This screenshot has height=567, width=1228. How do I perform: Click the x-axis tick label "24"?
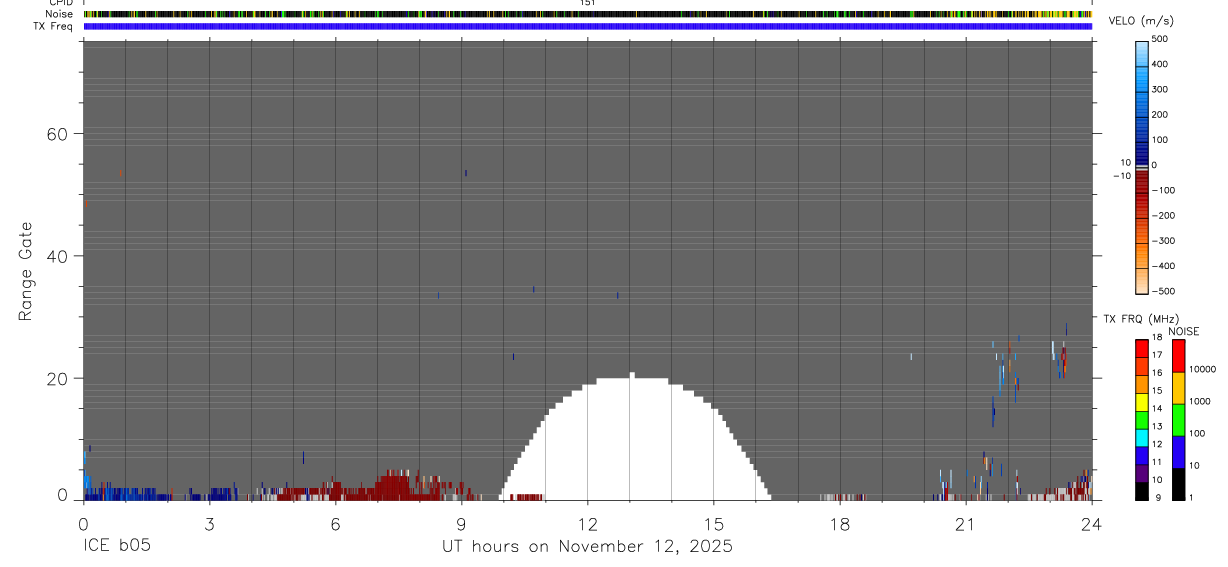pos(1092,523)
